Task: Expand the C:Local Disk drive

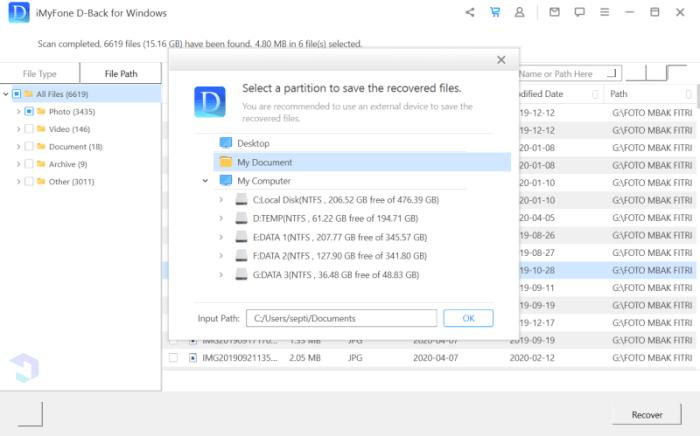Action: 221,199
